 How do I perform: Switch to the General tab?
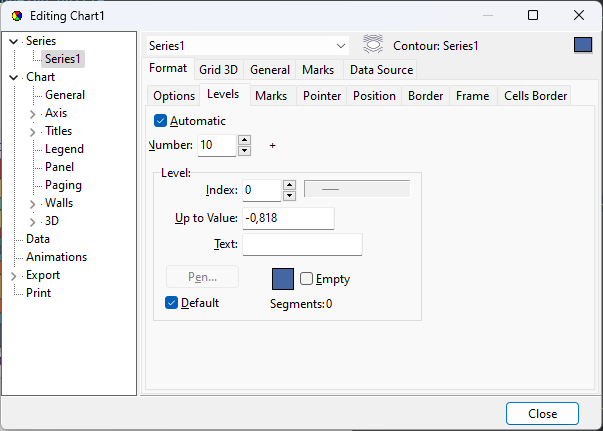(270, 70)
